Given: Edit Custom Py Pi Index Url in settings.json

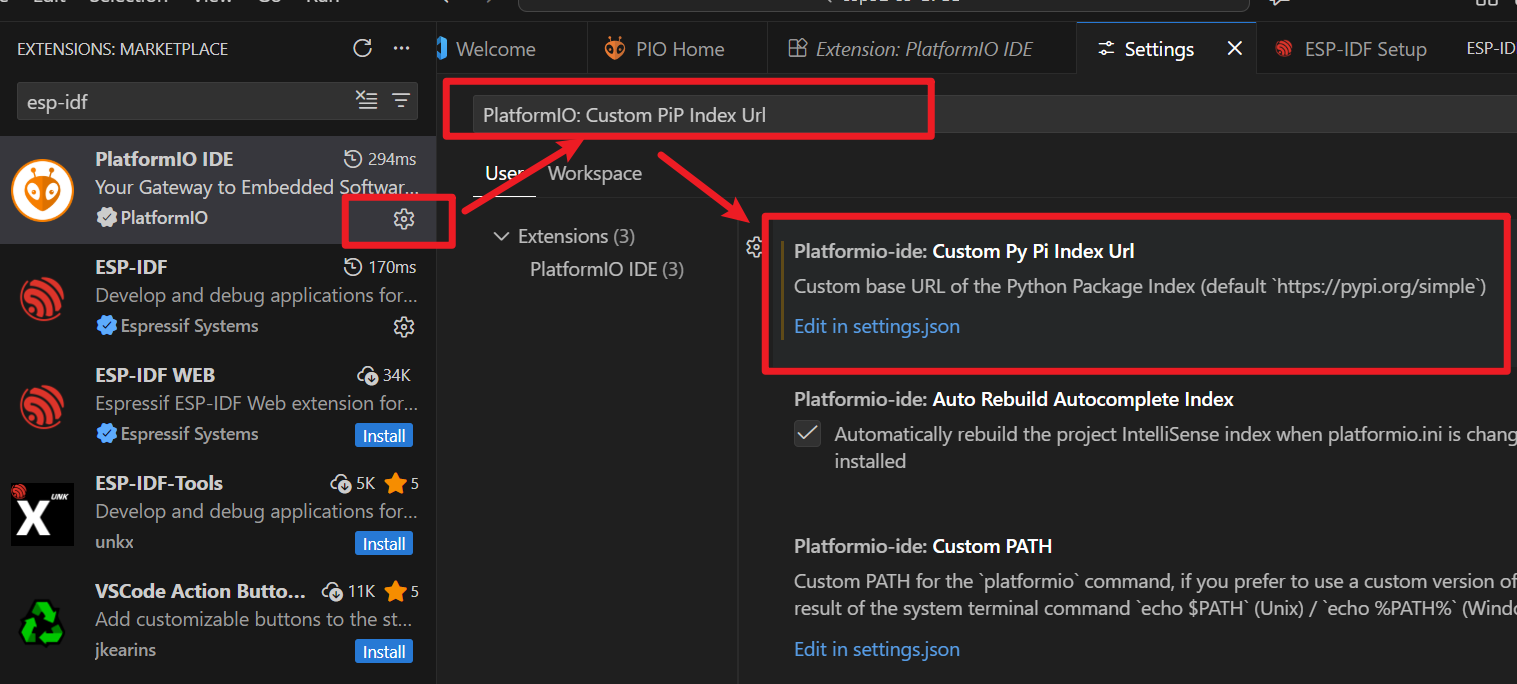Looking at the screenshot, I should click(876, 326).
